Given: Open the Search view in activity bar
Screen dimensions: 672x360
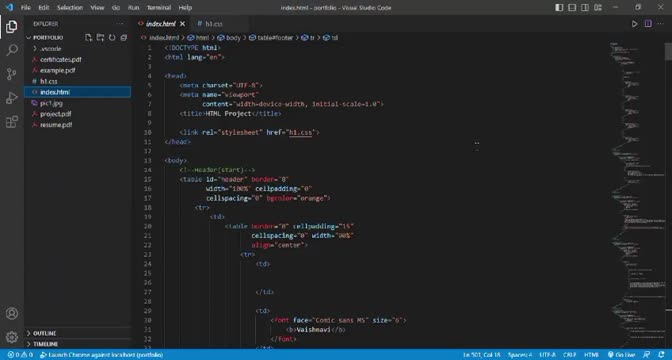Looking at the screenshot, I should pyautogui.click(x=12, y=50).
